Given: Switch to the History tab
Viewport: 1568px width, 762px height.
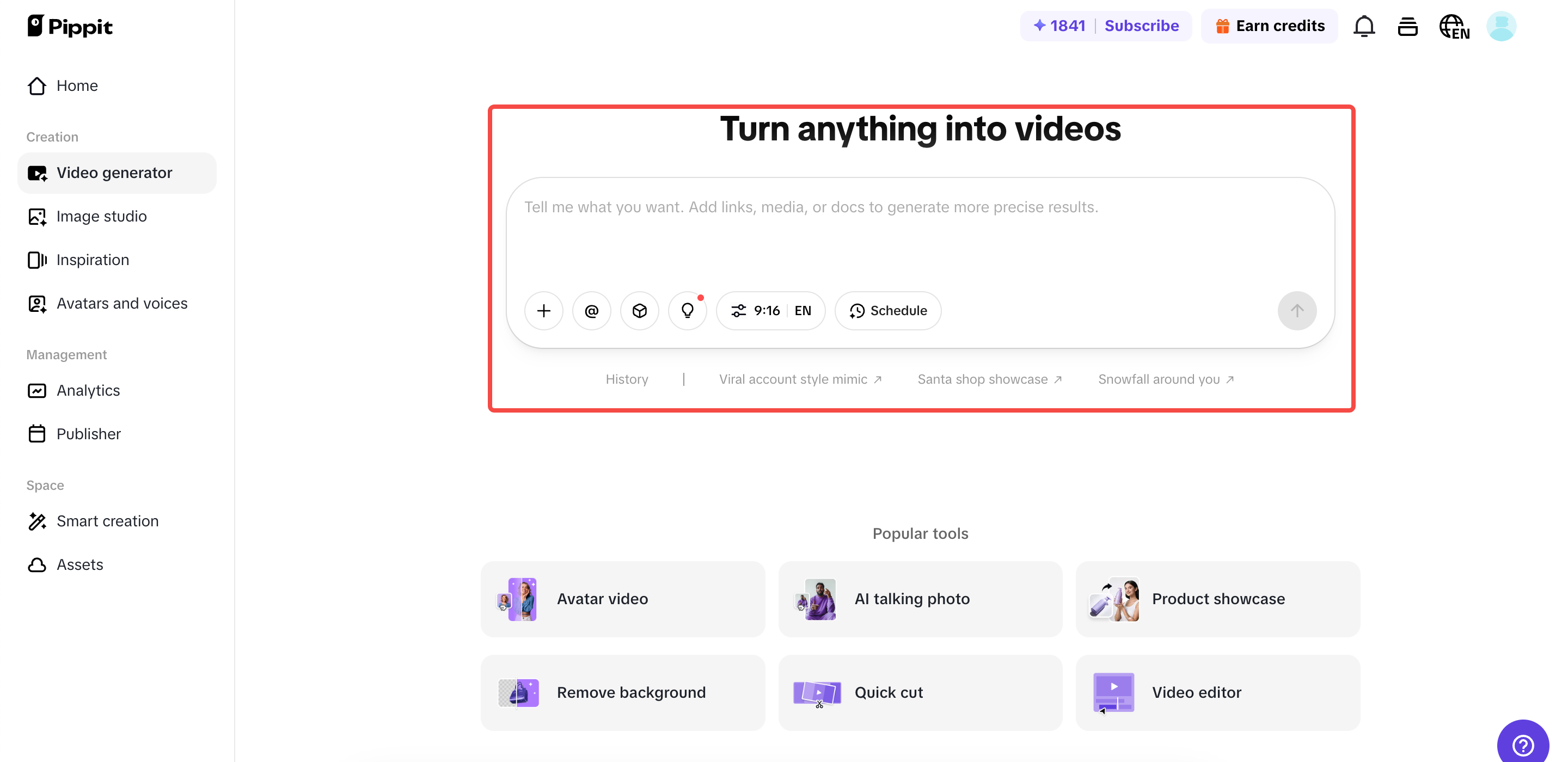Looking at the screenshot, I should 627,379.
